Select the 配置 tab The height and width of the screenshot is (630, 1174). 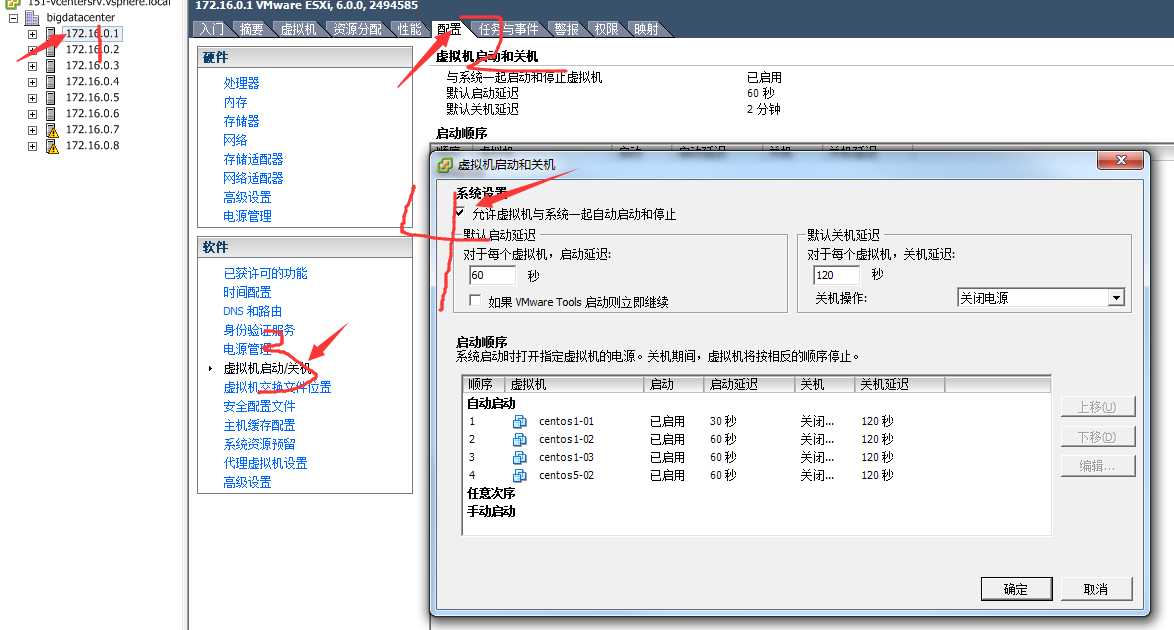[449, 29]
